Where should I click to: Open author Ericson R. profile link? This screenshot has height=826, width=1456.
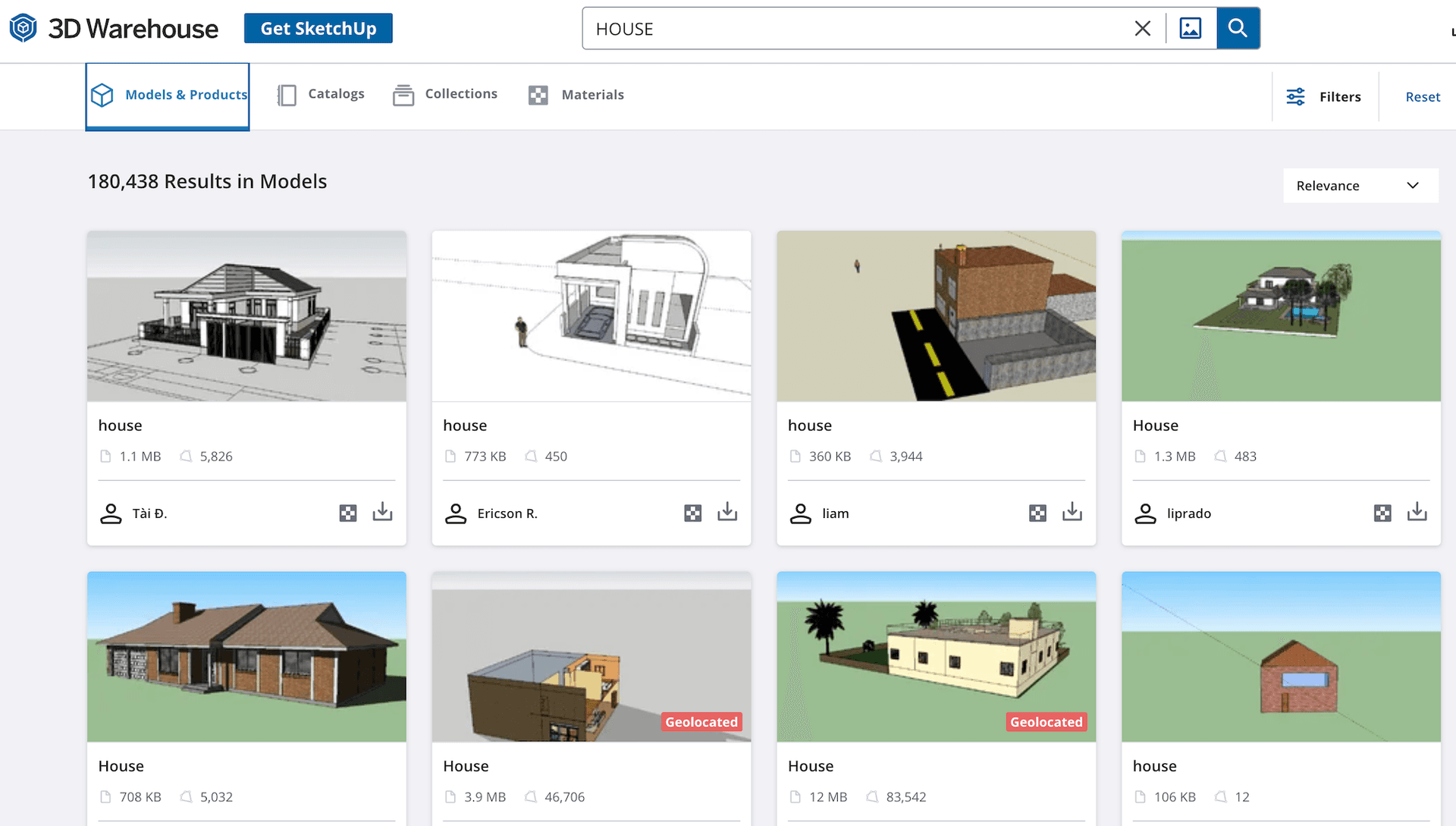pyautogui.click(x=507, y=514)
